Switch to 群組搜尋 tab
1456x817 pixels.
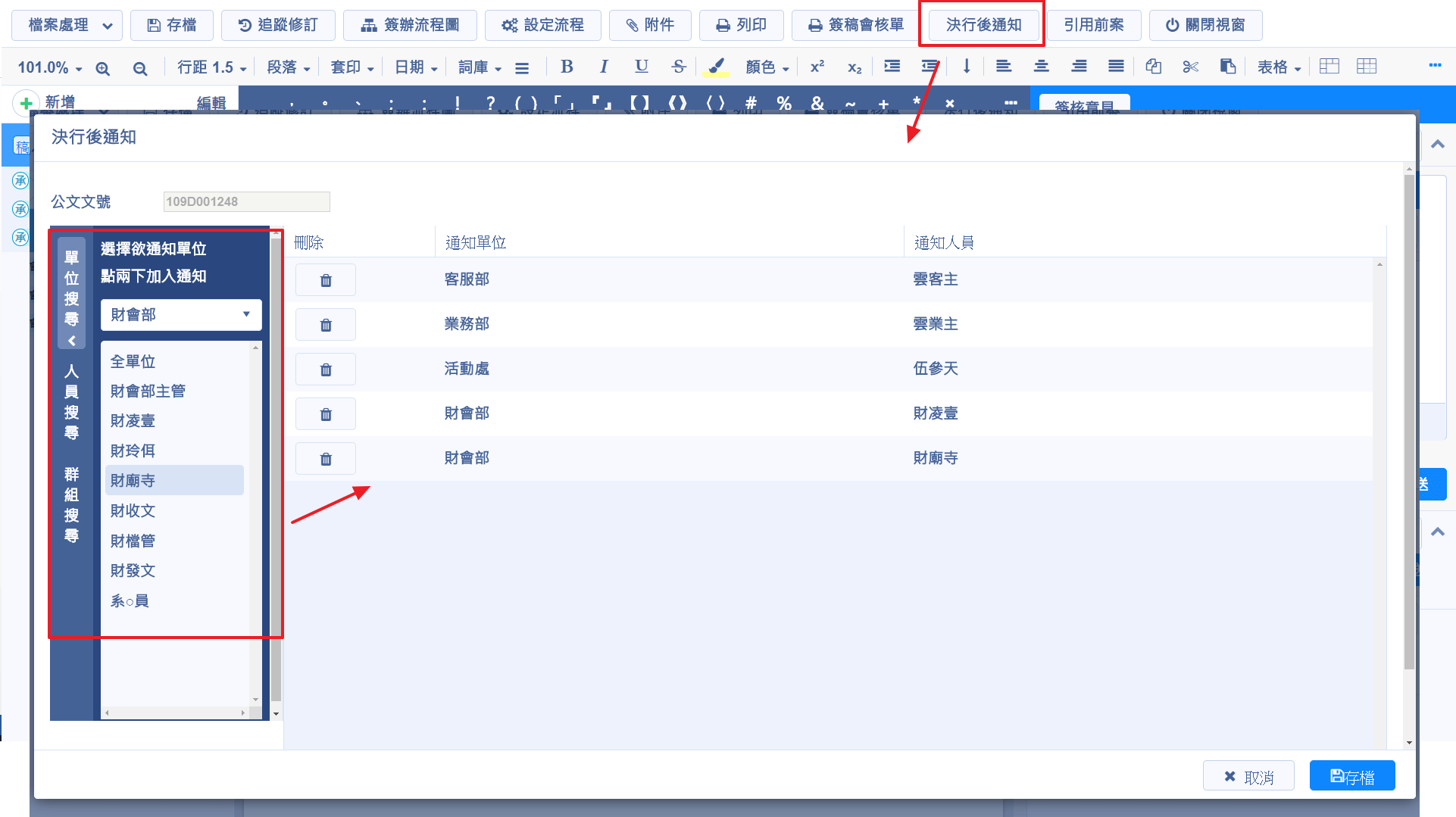[71, 505]
